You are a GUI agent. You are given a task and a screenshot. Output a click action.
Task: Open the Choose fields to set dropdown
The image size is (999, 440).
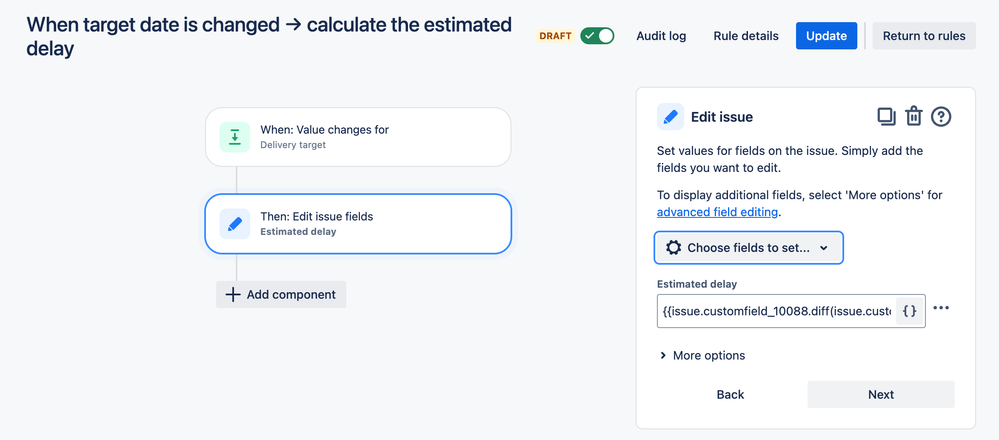coord(749,247)
